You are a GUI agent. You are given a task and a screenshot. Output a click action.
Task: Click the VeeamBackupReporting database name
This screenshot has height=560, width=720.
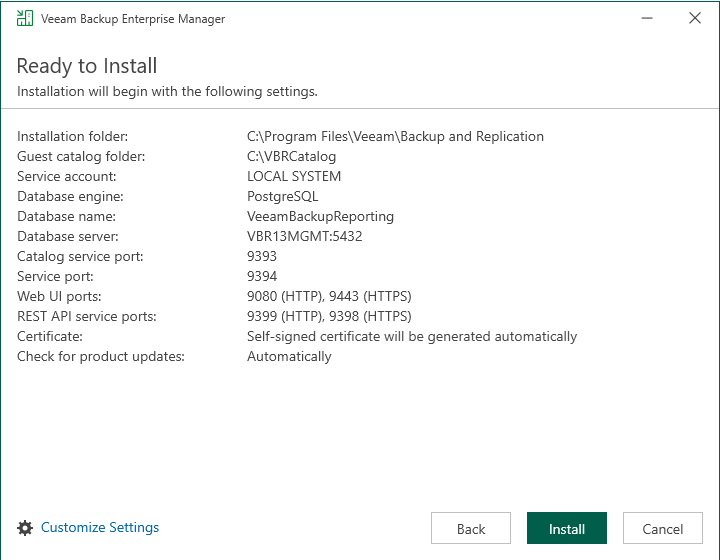pyautogui.click(x=320, y=216)
